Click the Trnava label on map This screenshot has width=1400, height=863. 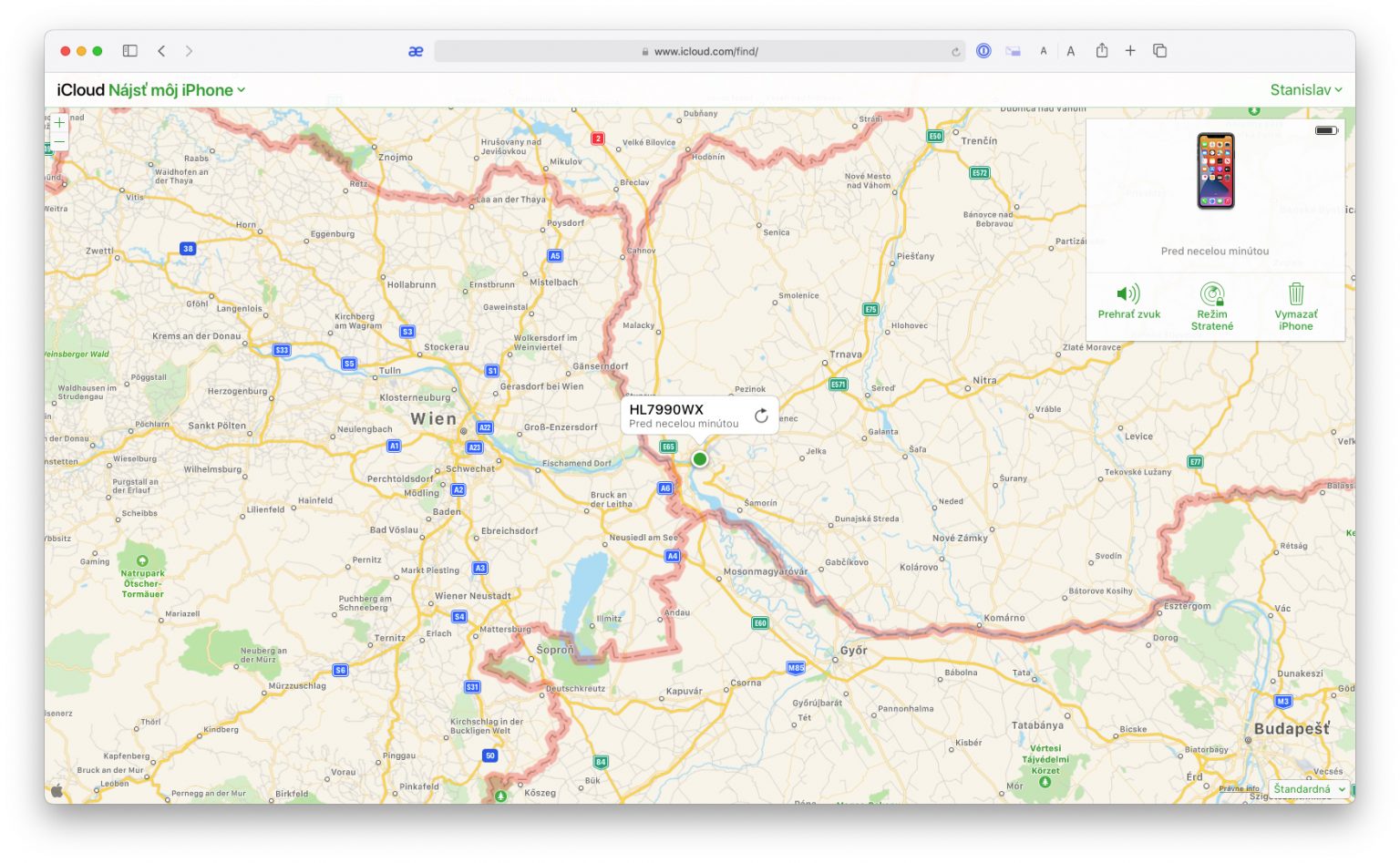click(x=846, y=354)
